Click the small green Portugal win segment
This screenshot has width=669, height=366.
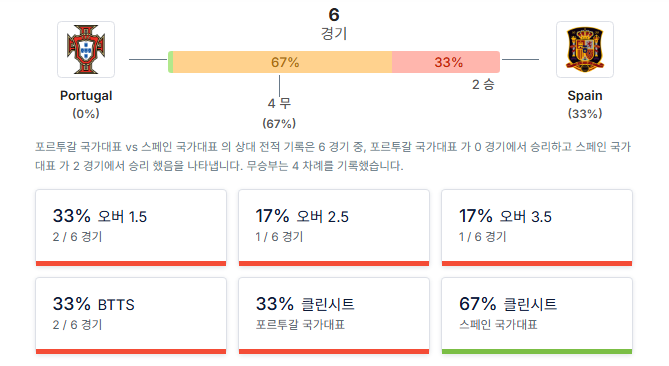click(x=170, y=62)
